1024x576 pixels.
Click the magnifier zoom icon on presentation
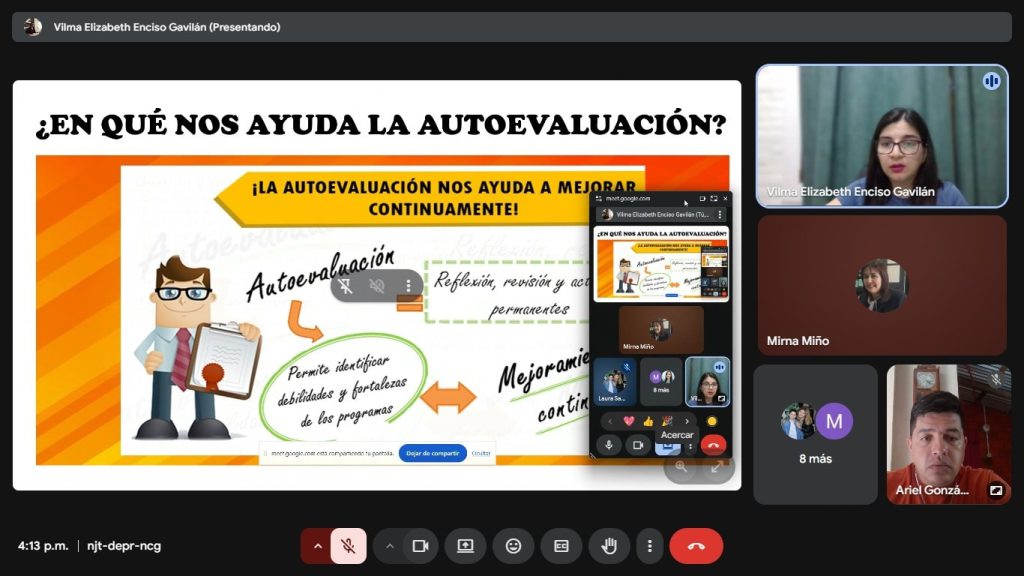[x=682, y=467]
